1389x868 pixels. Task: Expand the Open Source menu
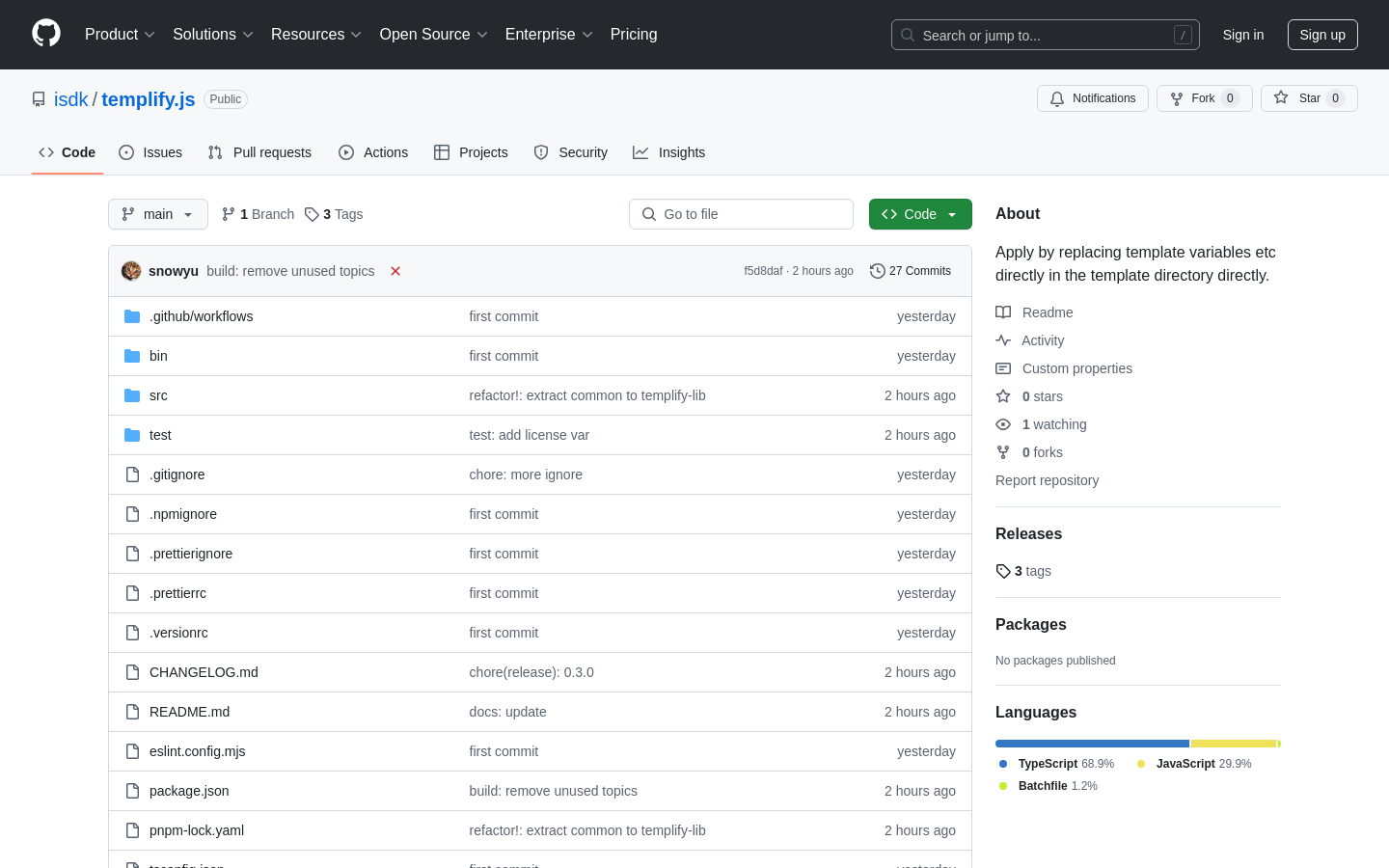click(x=434, y=34)
